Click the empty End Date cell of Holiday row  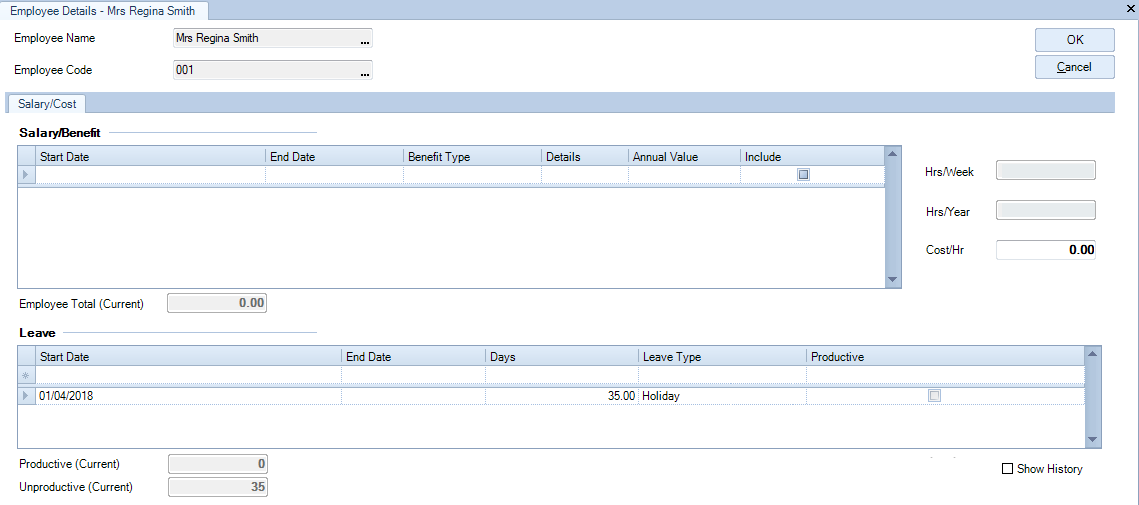point(413,396)
